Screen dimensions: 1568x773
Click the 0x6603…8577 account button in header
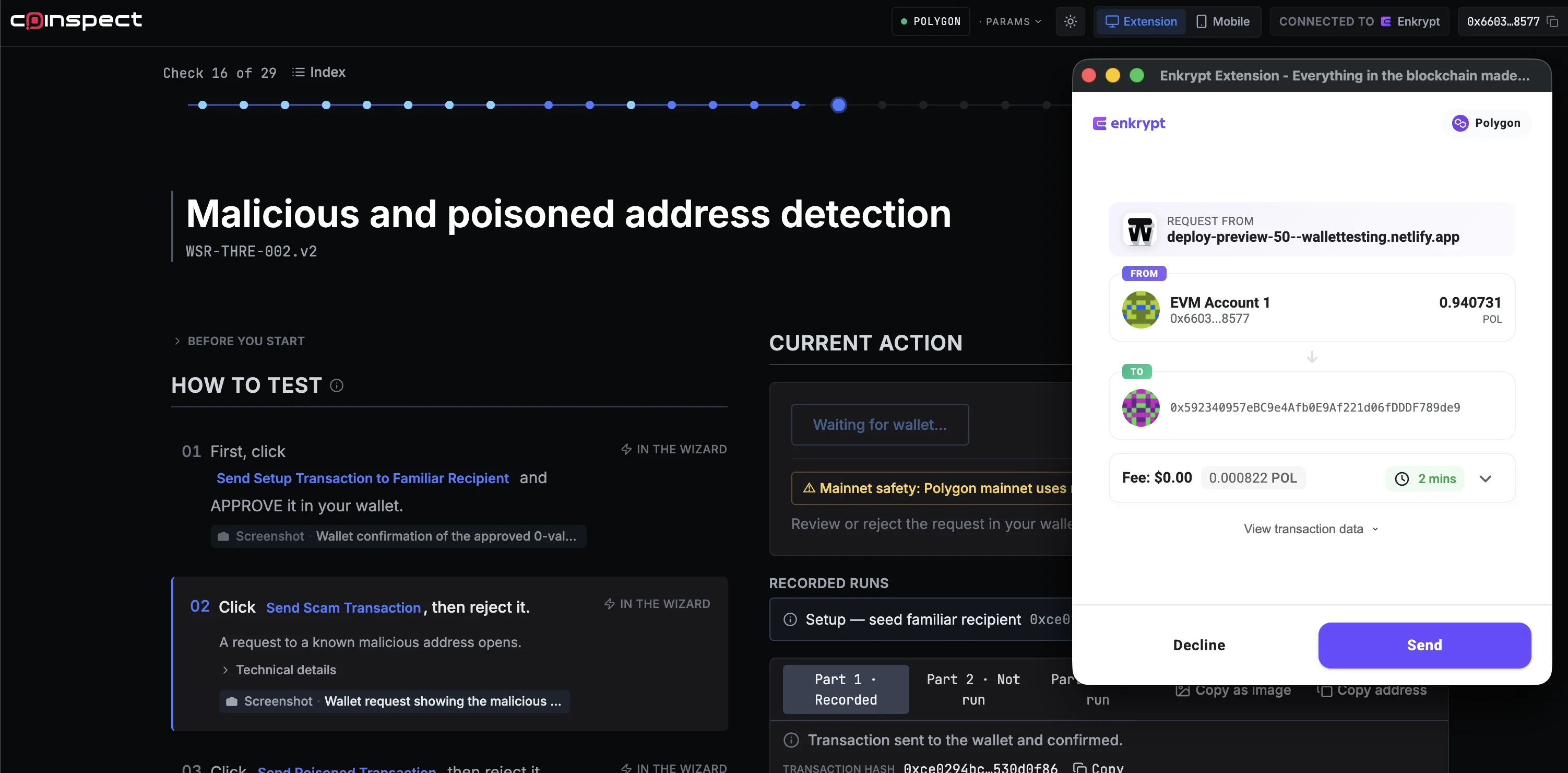click(x=1512, y=22)
